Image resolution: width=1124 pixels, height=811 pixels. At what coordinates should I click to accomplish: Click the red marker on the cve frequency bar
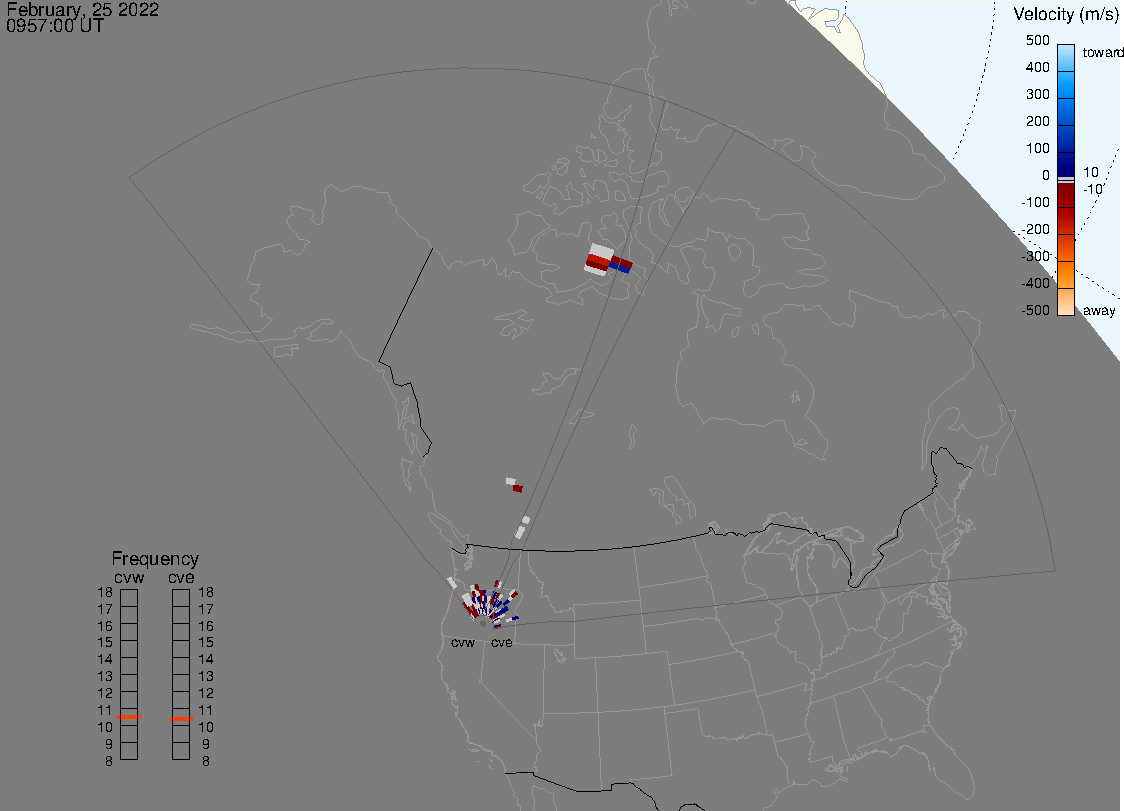[x=181, y=718]
